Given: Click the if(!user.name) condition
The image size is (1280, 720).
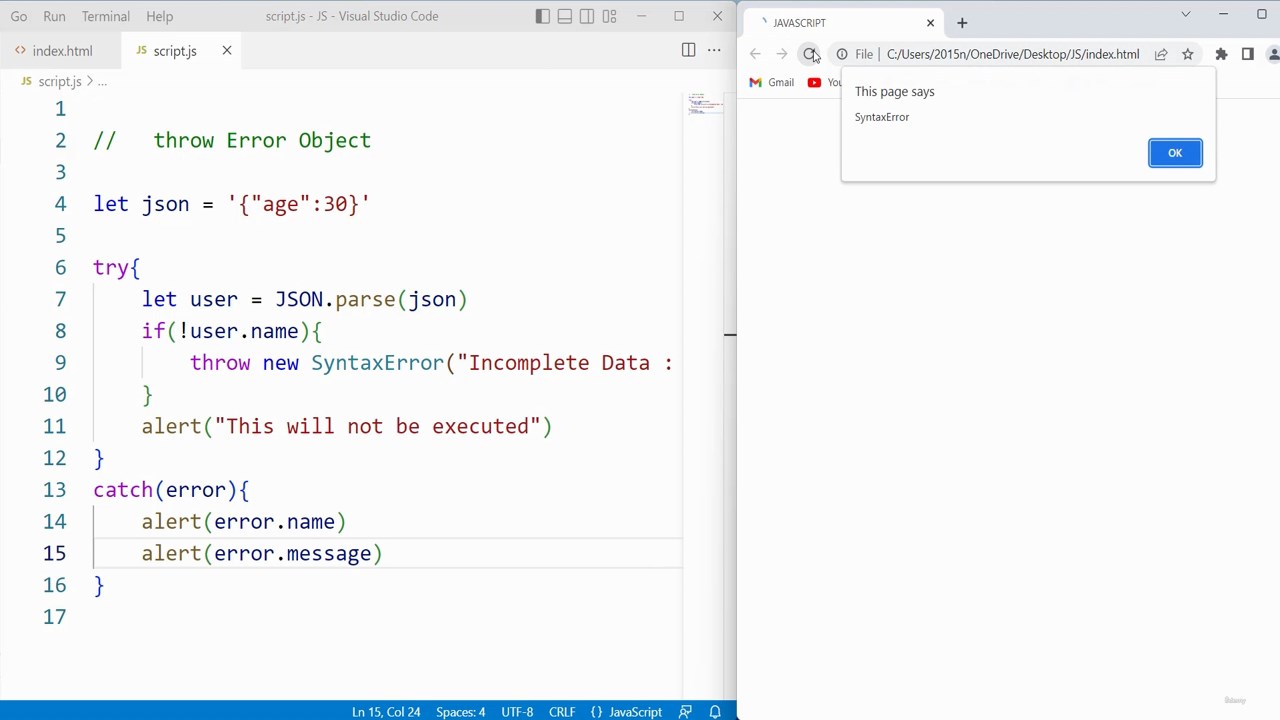Looking at the screenshot, I should click(x=232, y=332).
